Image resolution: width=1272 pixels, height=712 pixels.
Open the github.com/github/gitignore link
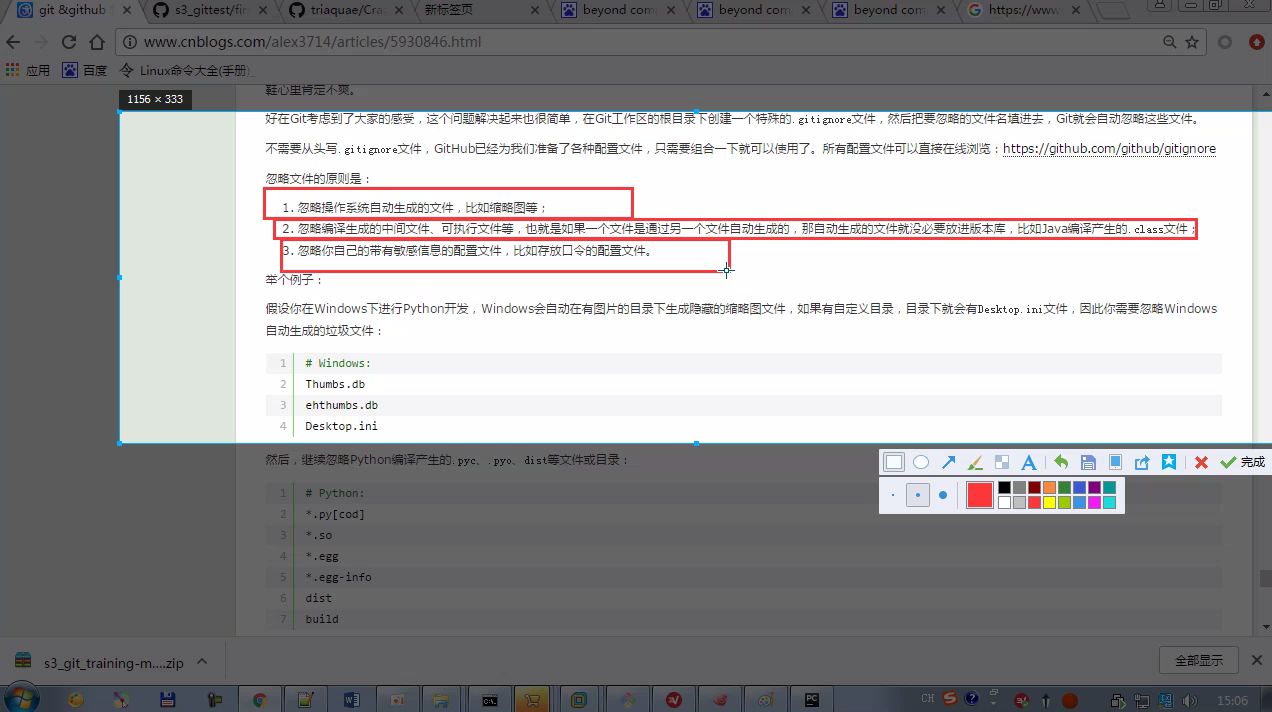click(1109, 148)
